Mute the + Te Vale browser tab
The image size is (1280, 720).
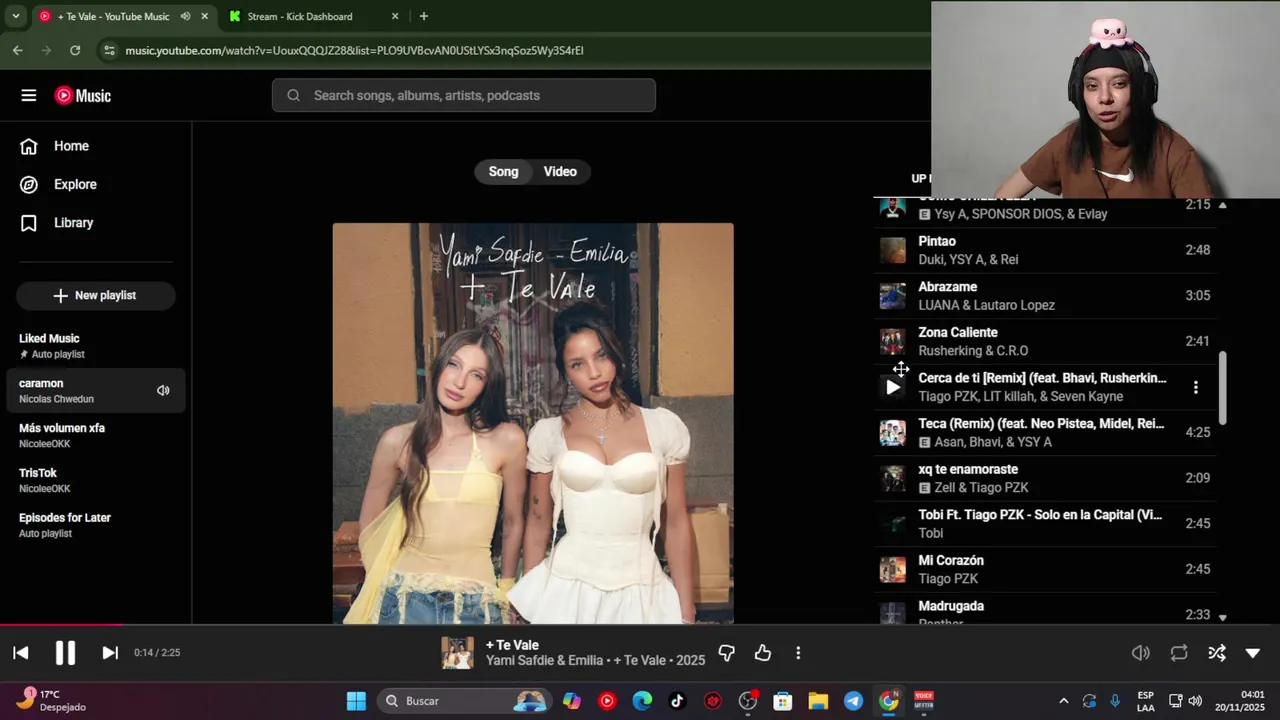pyautogui.click(x=186, y=16)
